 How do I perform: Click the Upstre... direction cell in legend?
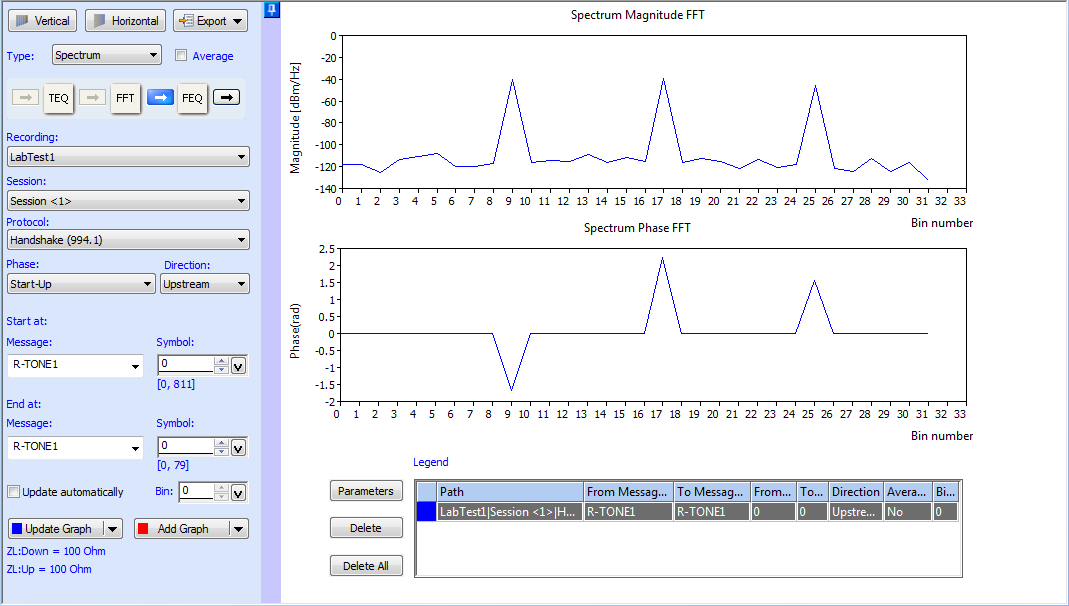pos(856,512)
